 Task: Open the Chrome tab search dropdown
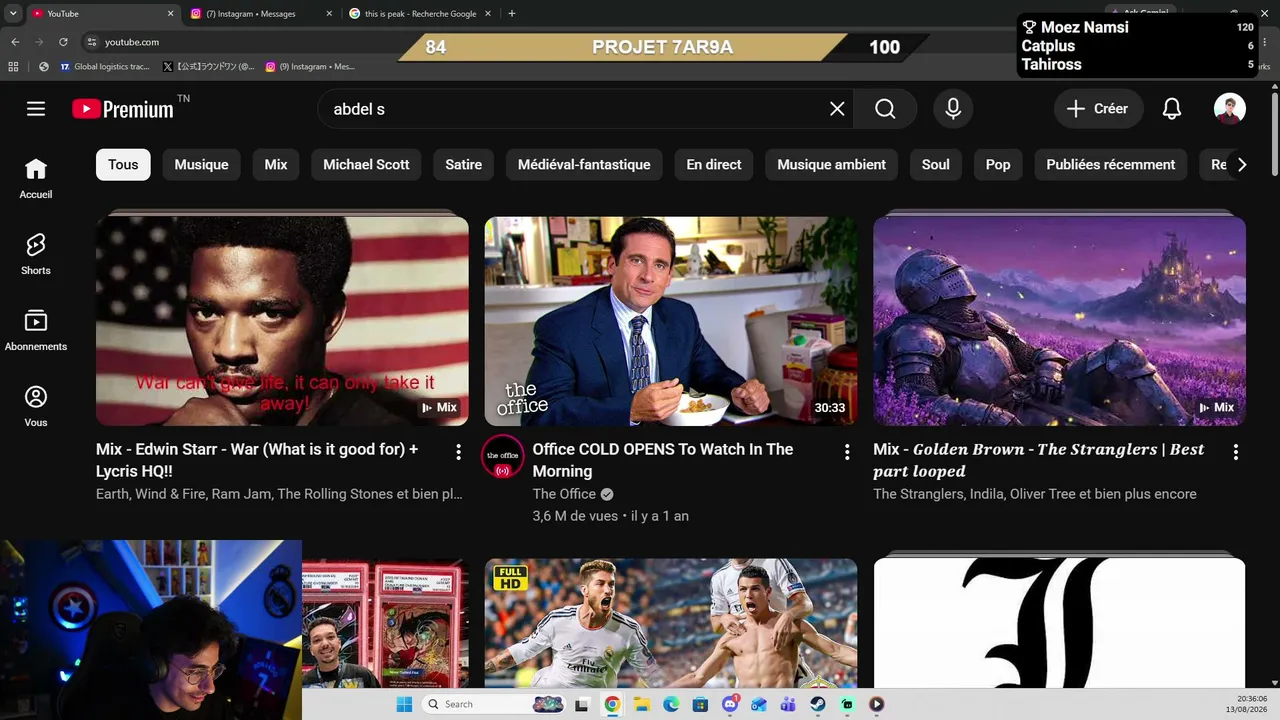(x=13, y=13)
